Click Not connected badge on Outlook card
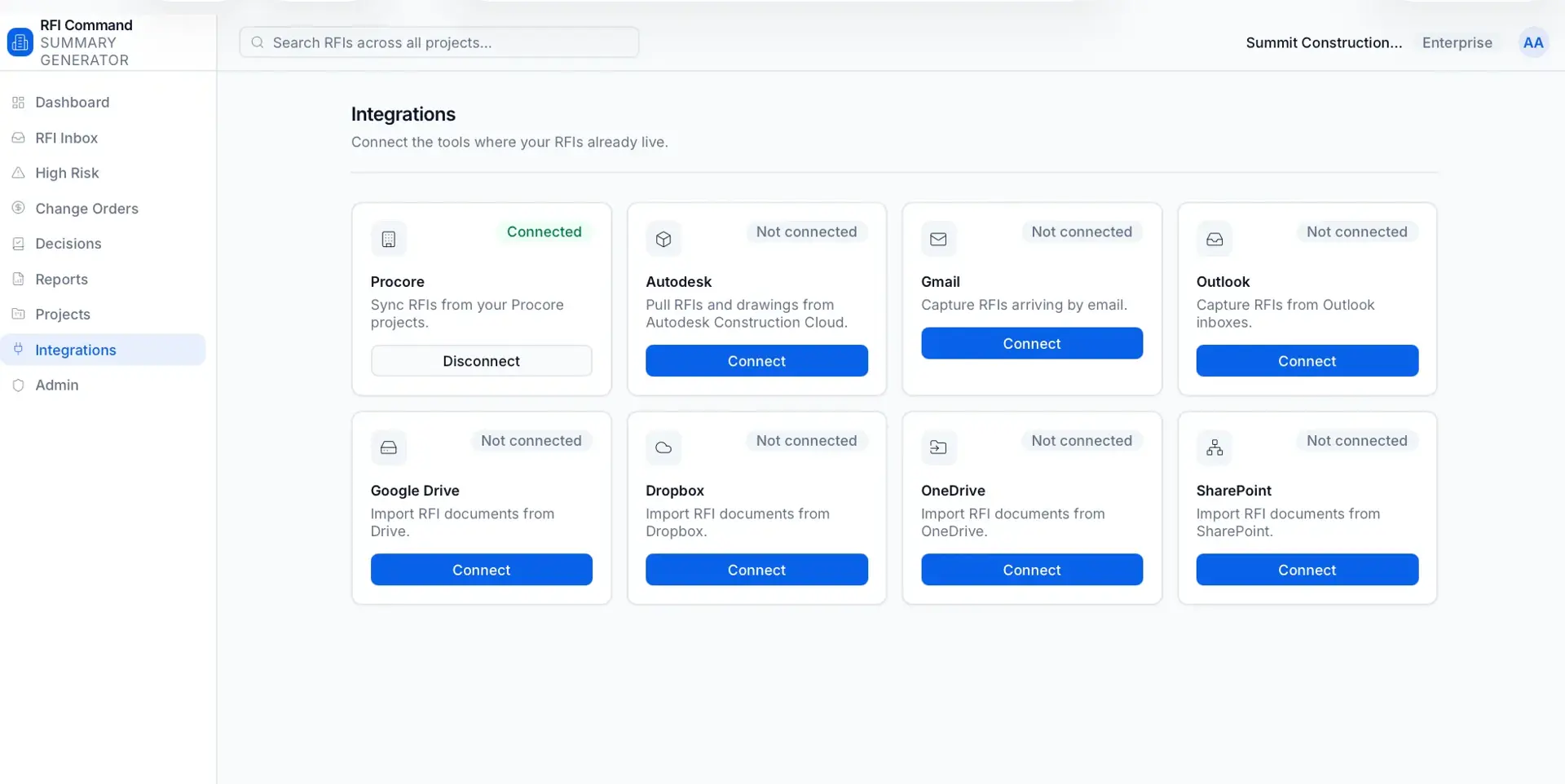This screenshot has height=784, width=1565. click(1356, 231)
